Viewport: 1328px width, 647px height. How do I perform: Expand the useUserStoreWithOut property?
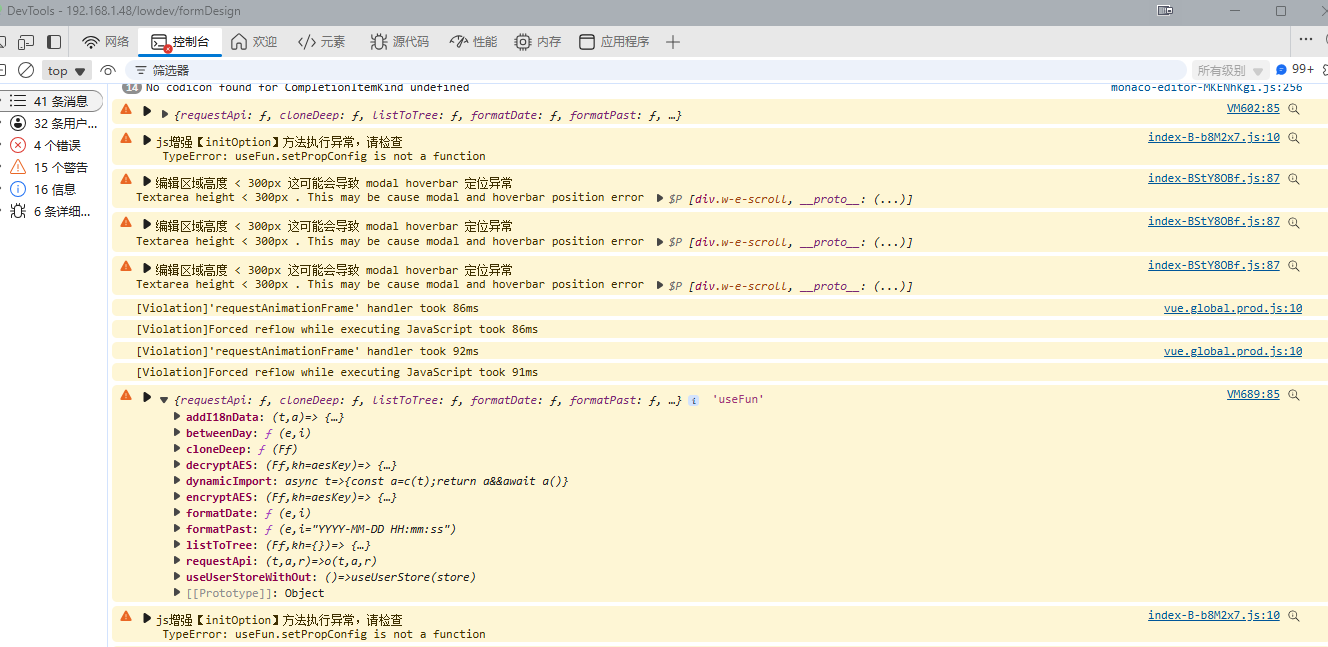click(x=179, y=577)
